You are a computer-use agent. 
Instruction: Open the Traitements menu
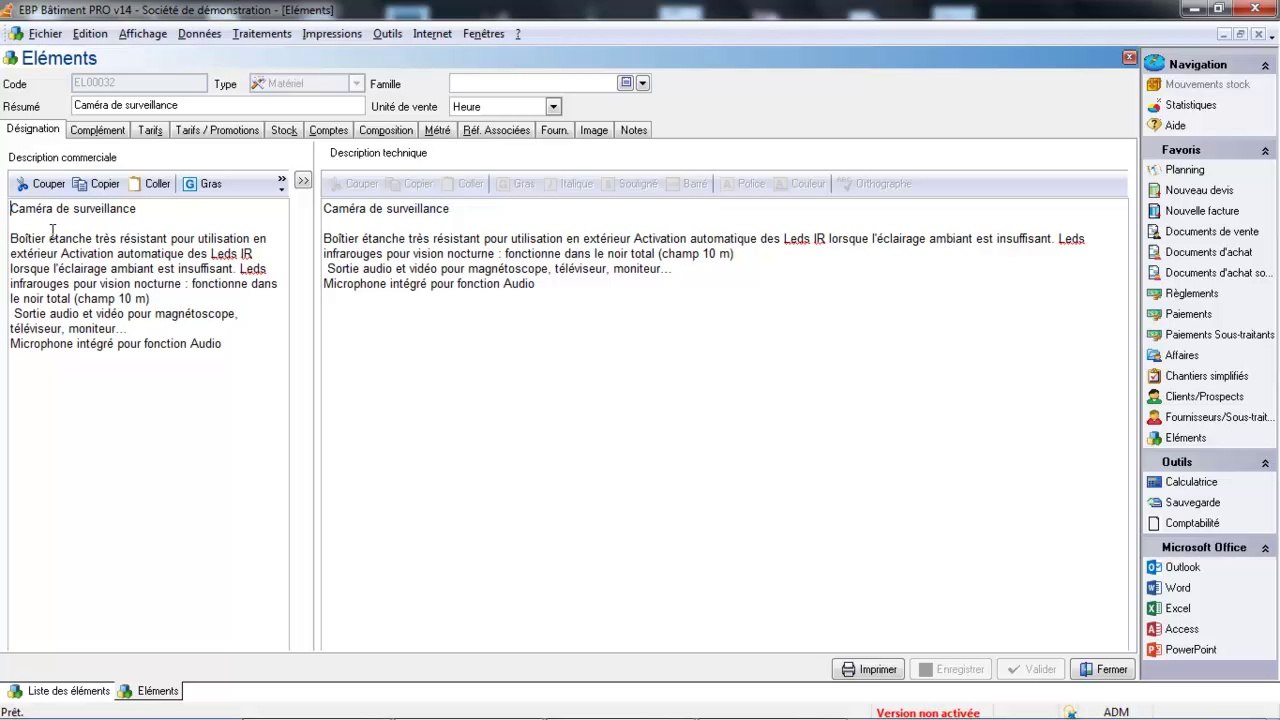262,34
